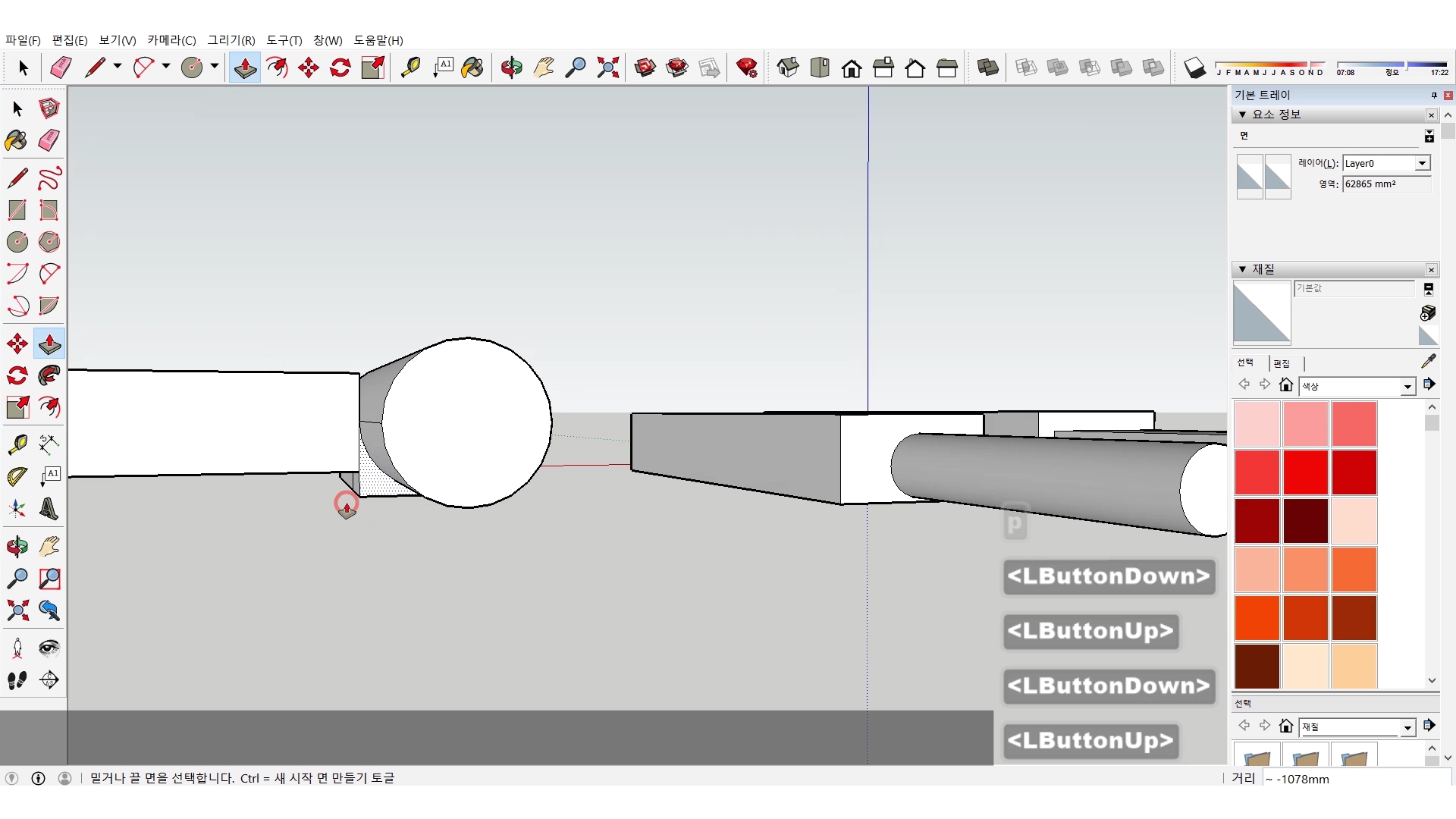1456x819 pixels.
Task: Toggle shadows display button
Action: click(1194, 68)
